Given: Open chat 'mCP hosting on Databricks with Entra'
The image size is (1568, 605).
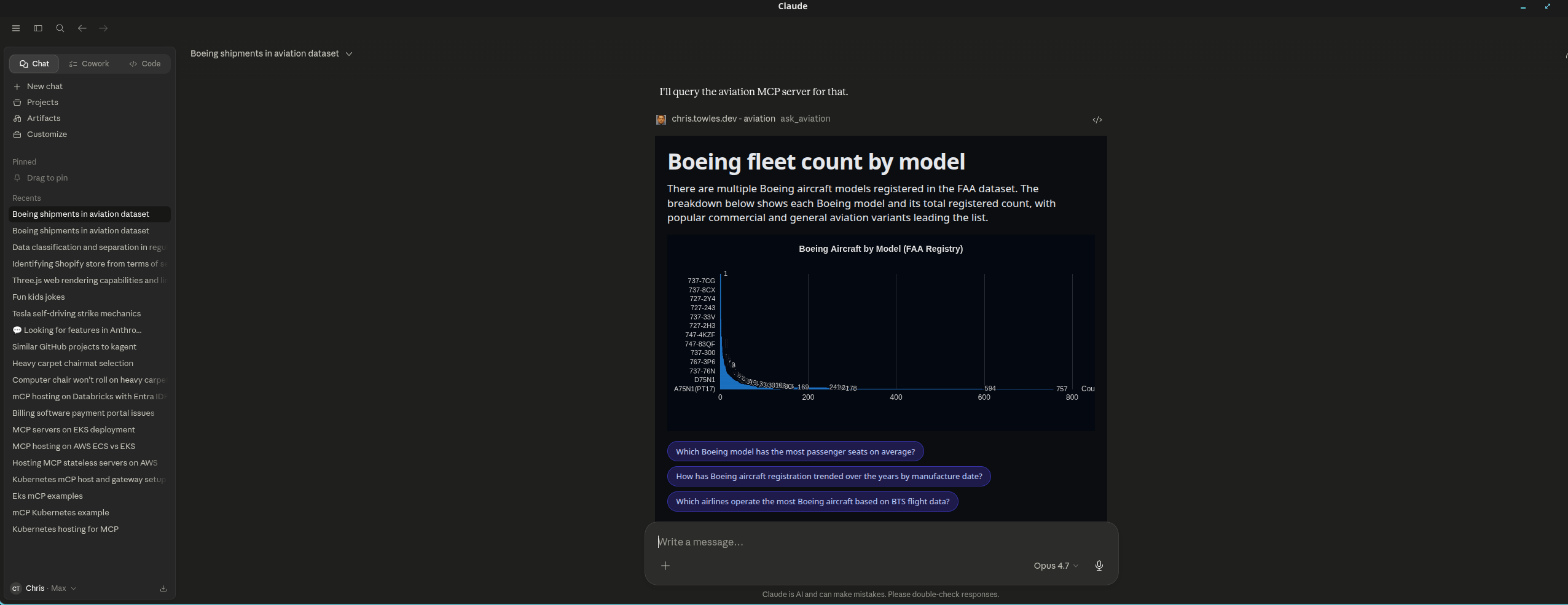Looking at the screenshot, I should [x=90, y=397].
